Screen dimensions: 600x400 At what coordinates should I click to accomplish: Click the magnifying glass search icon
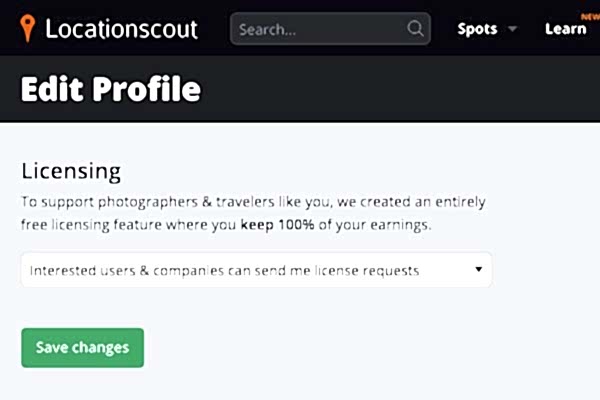[415, 29]
